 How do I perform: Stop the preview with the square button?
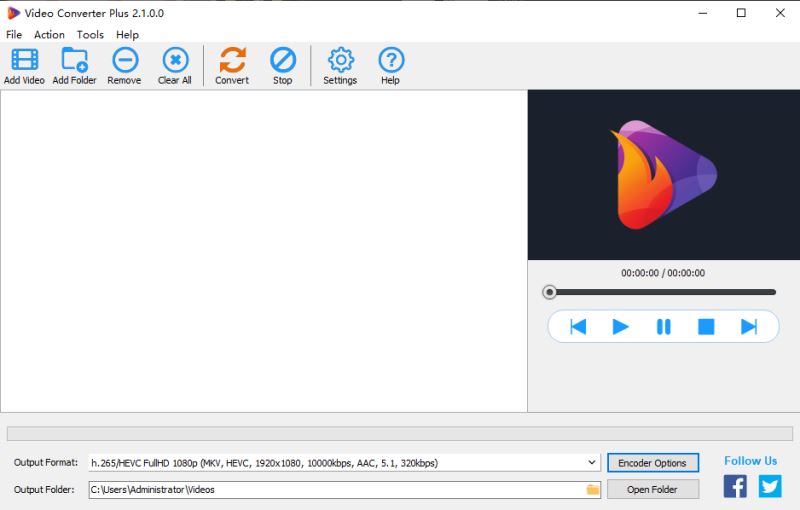pyautogui.click(x=706, y=326)
